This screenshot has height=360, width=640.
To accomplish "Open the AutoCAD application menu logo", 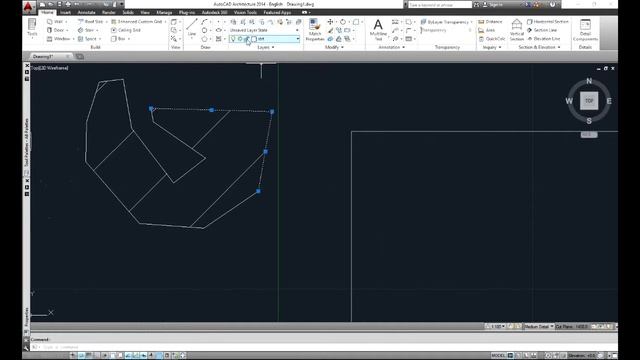I will click(x=28, y=6).
